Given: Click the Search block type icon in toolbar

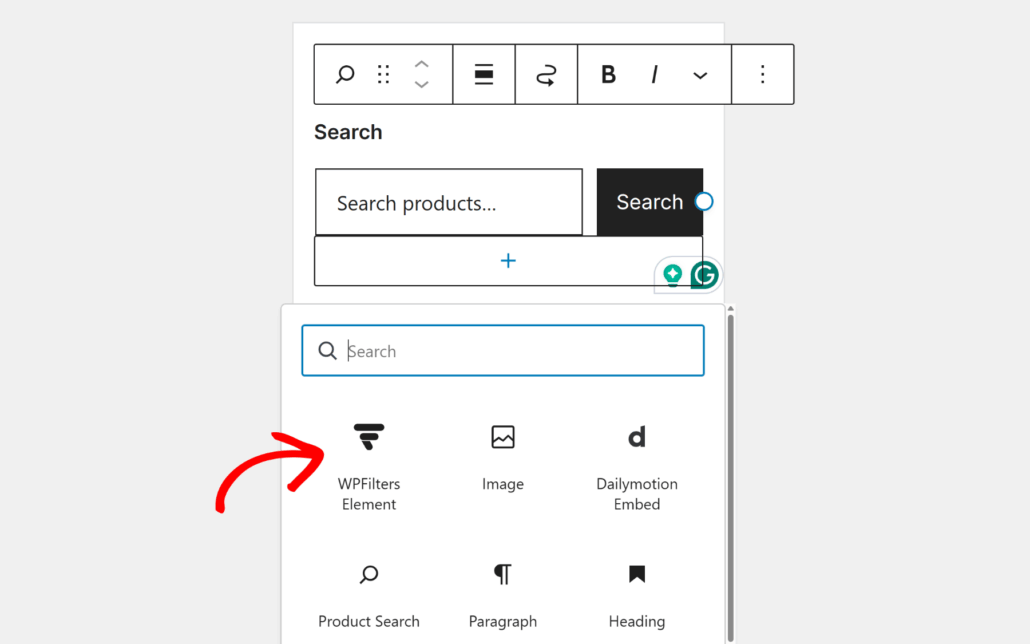Looking at the screenshot, I should click(x=344, y=74).
